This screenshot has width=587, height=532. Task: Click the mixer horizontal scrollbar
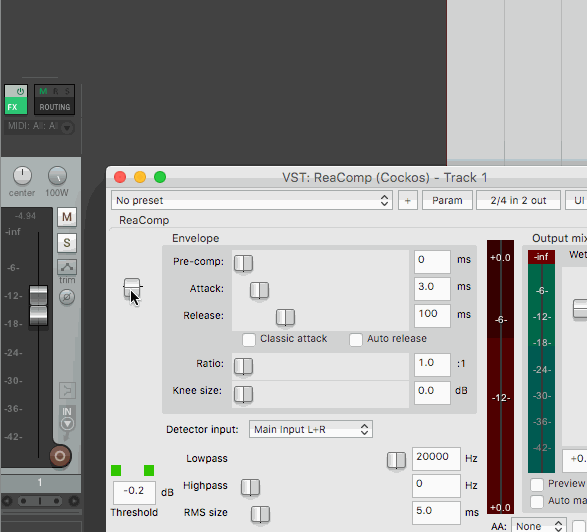40,501
